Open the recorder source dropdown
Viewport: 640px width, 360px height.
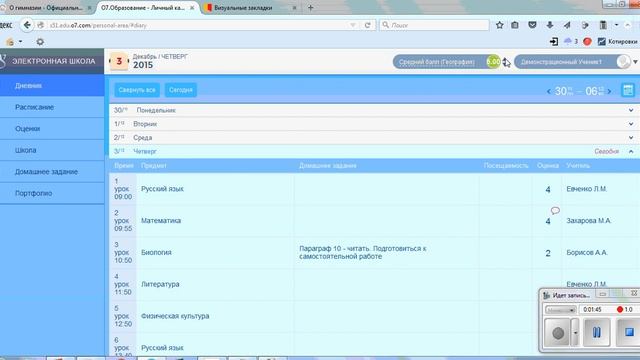(x=560, y=310)
